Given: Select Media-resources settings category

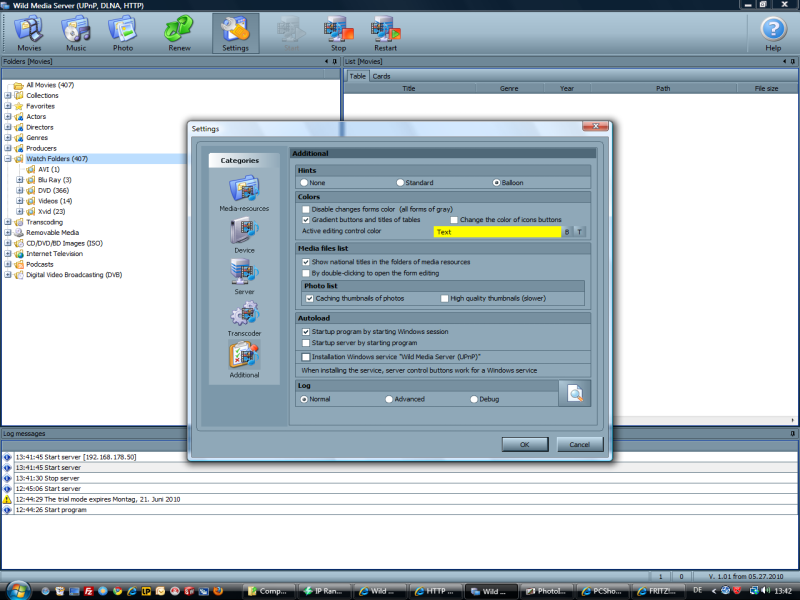Looking at the screenshot, I should pyautogui.click(x=244, y=193).
